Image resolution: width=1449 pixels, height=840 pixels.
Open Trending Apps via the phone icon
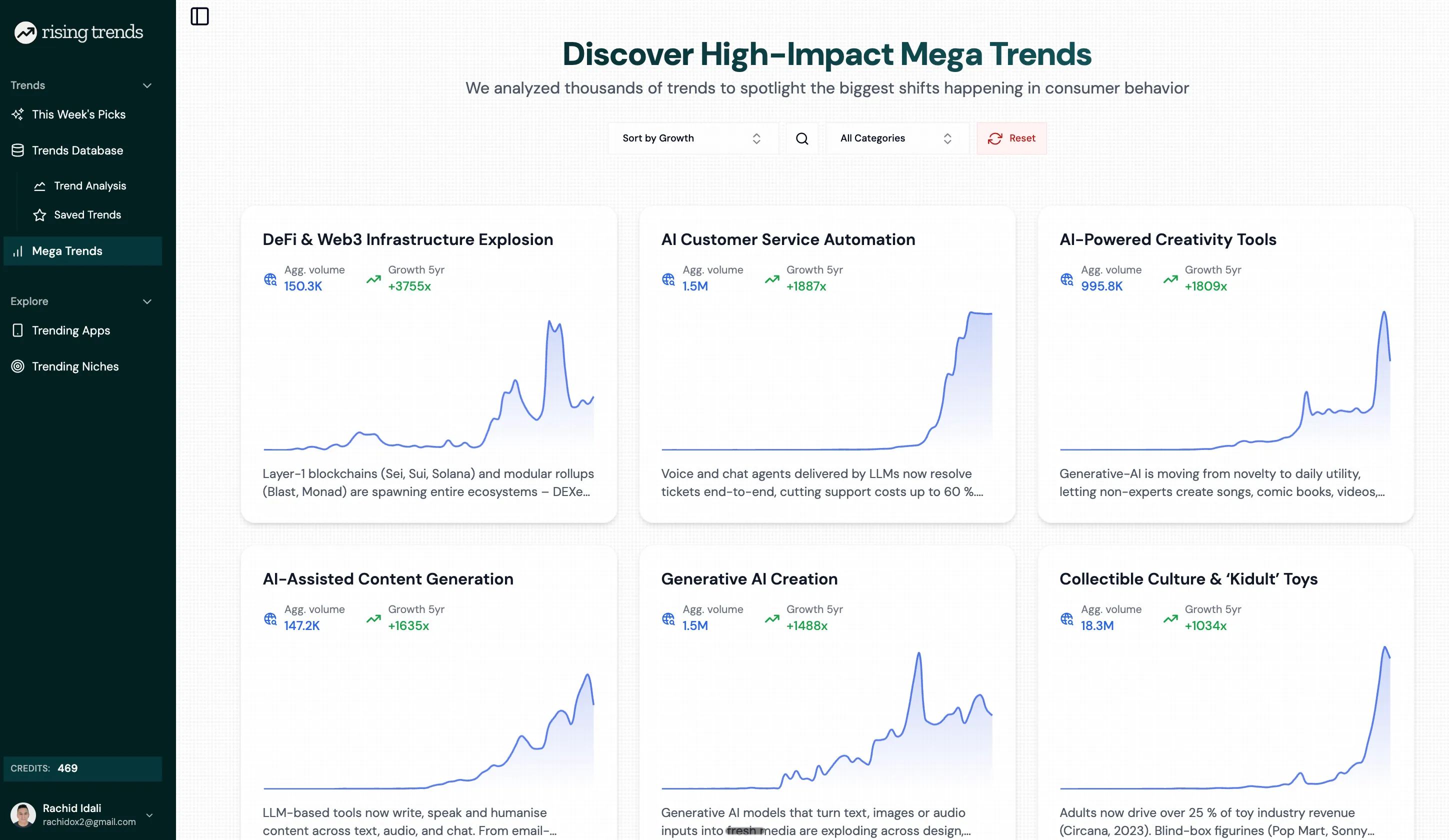pyautogui.click(x=17, y=330)
